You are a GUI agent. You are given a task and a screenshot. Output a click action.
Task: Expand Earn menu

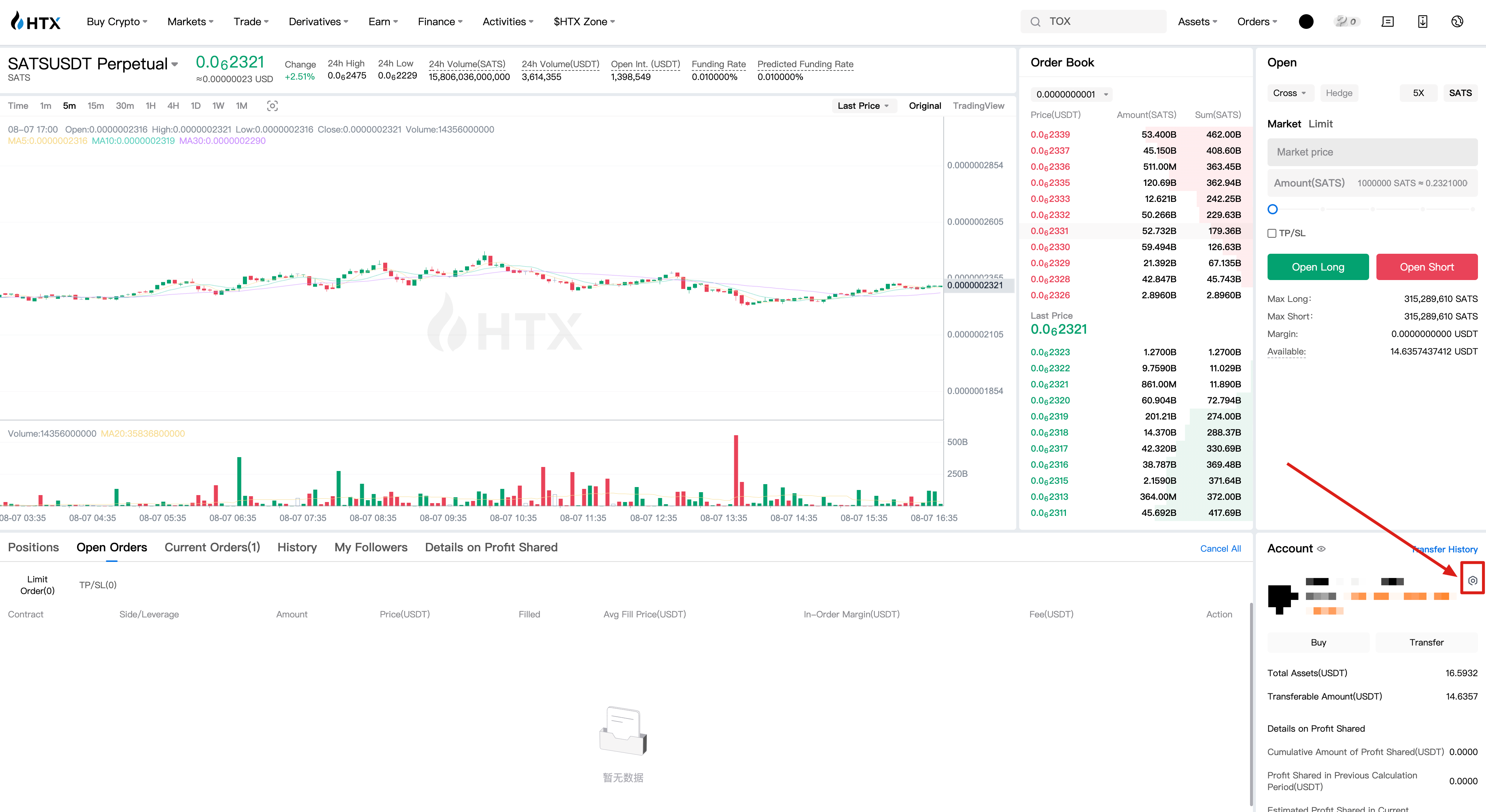pos(383,22)
